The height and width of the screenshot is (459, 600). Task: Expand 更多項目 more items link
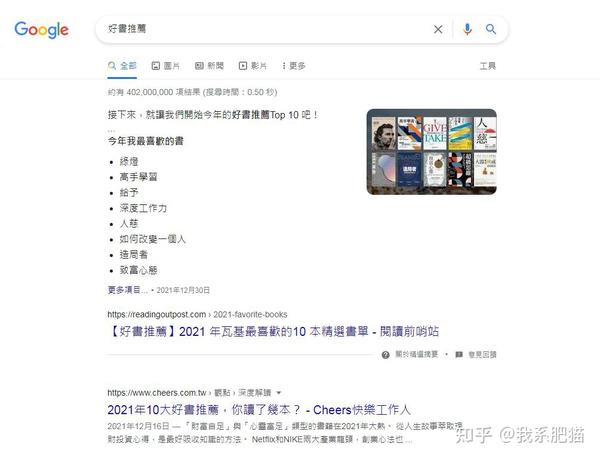(x=127, y=290)
